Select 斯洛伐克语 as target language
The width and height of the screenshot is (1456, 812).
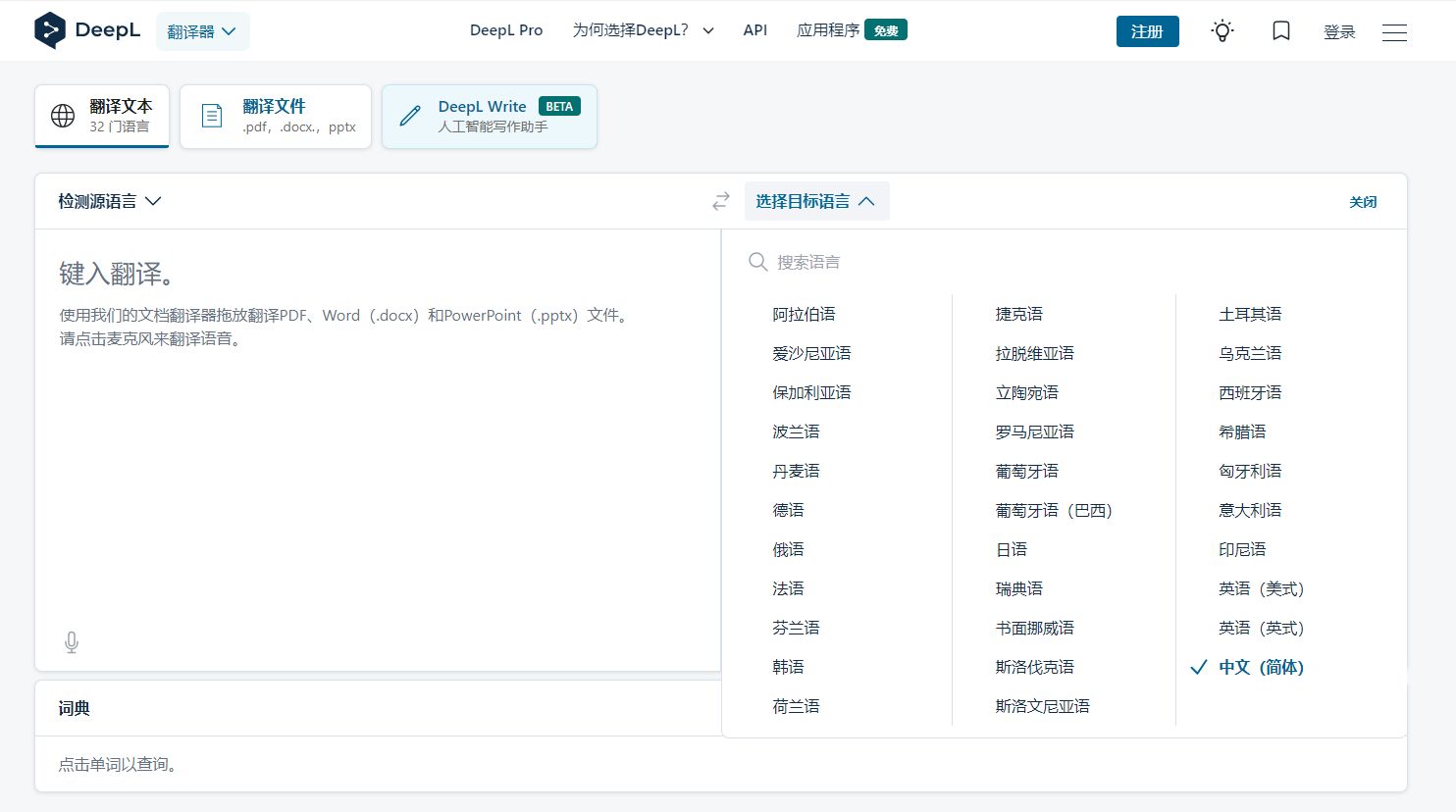pos(1035,667)
